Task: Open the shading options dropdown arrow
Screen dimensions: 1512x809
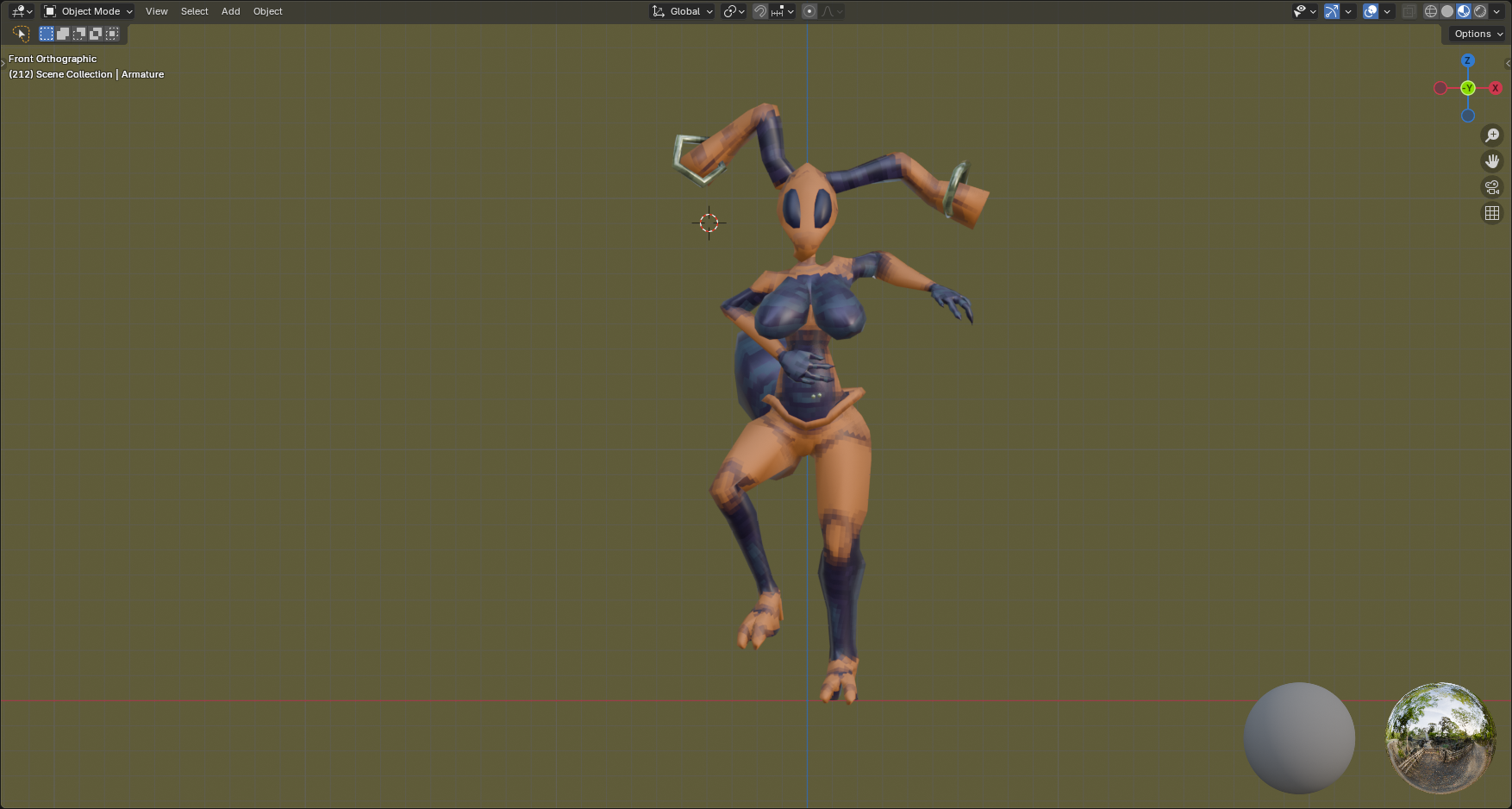Action: pyautogui.click(x=1496, y=11)
